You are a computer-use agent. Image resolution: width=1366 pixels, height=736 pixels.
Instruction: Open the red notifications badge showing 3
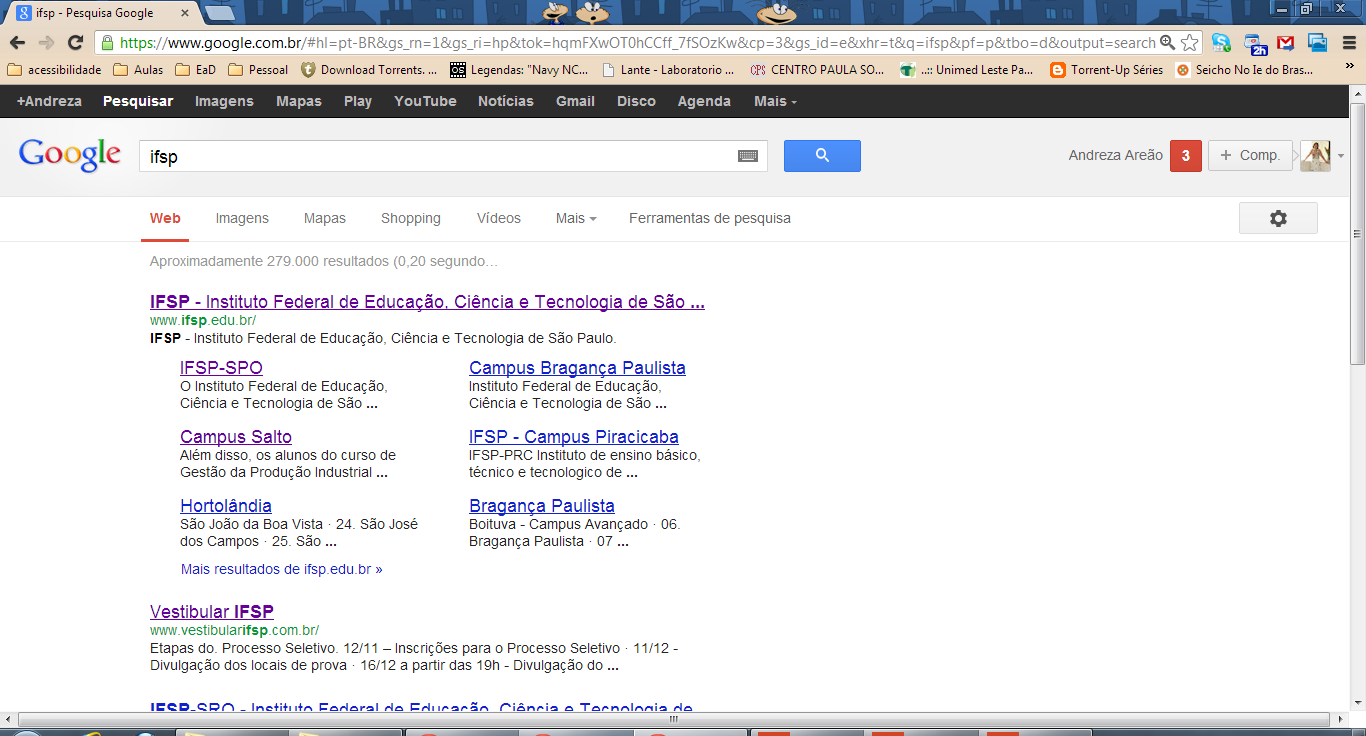coord(1186,156)
